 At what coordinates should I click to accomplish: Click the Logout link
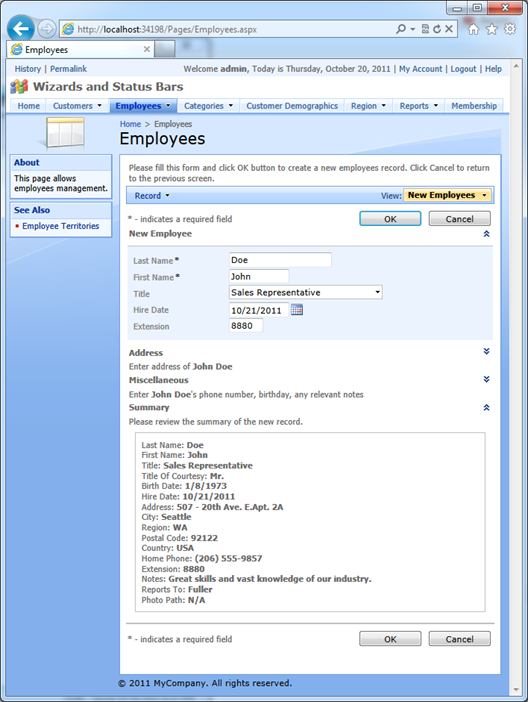pos(464,69)
